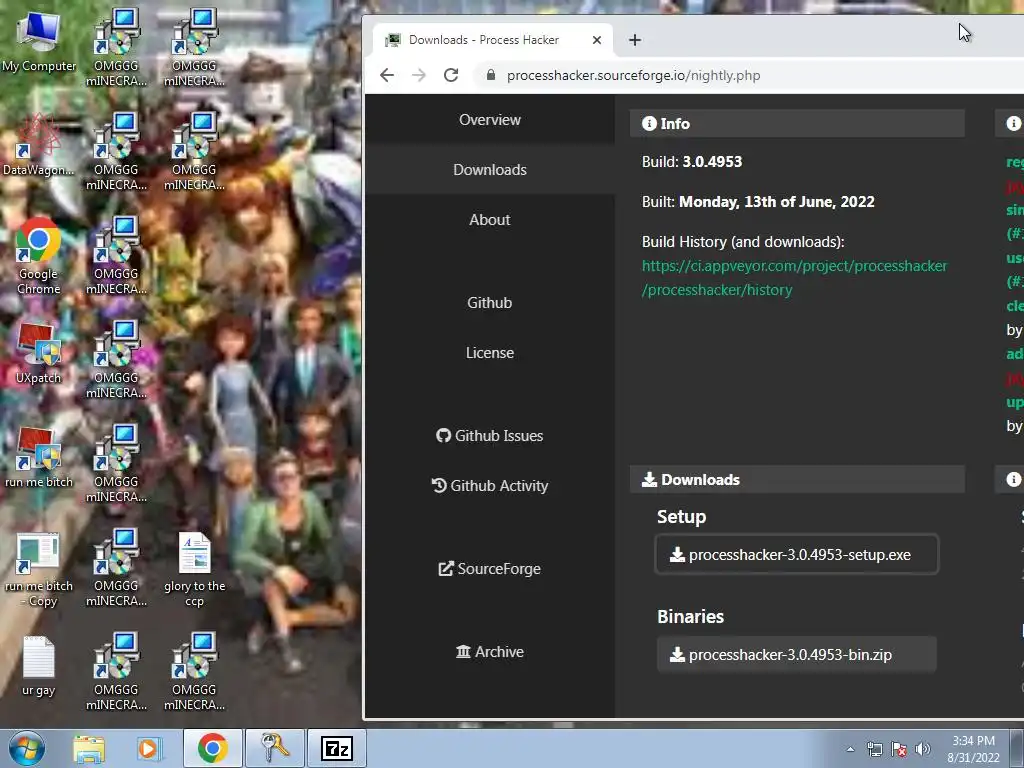Select the UXpatch desktop icon
1024x768 pixels.
[39, 353]
